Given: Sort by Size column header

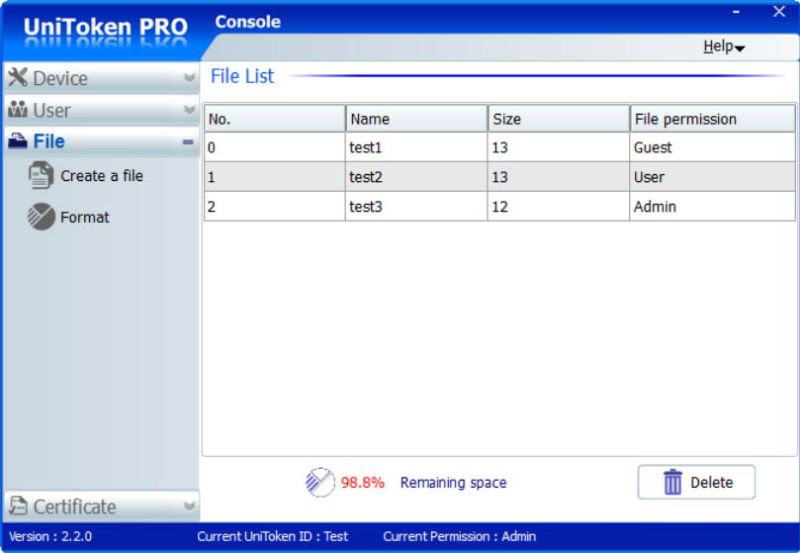Looking at the screenshot, I should (x=558, y=119).
